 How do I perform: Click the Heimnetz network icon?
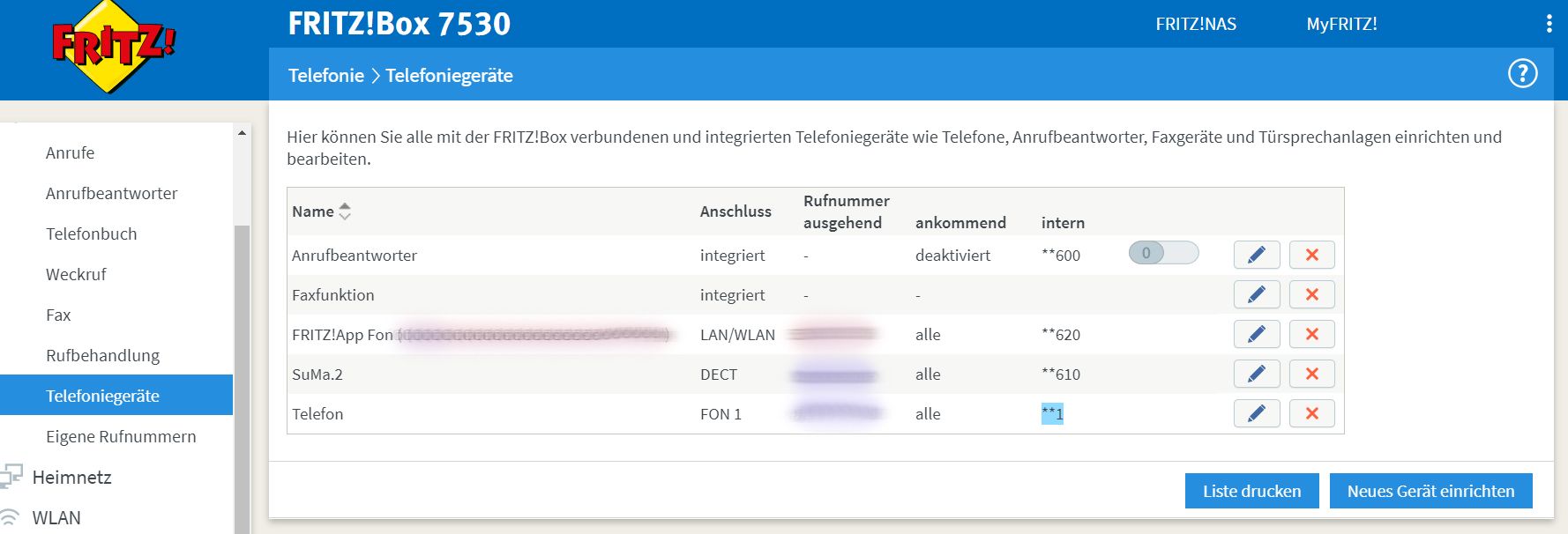[x=11, y=477]
